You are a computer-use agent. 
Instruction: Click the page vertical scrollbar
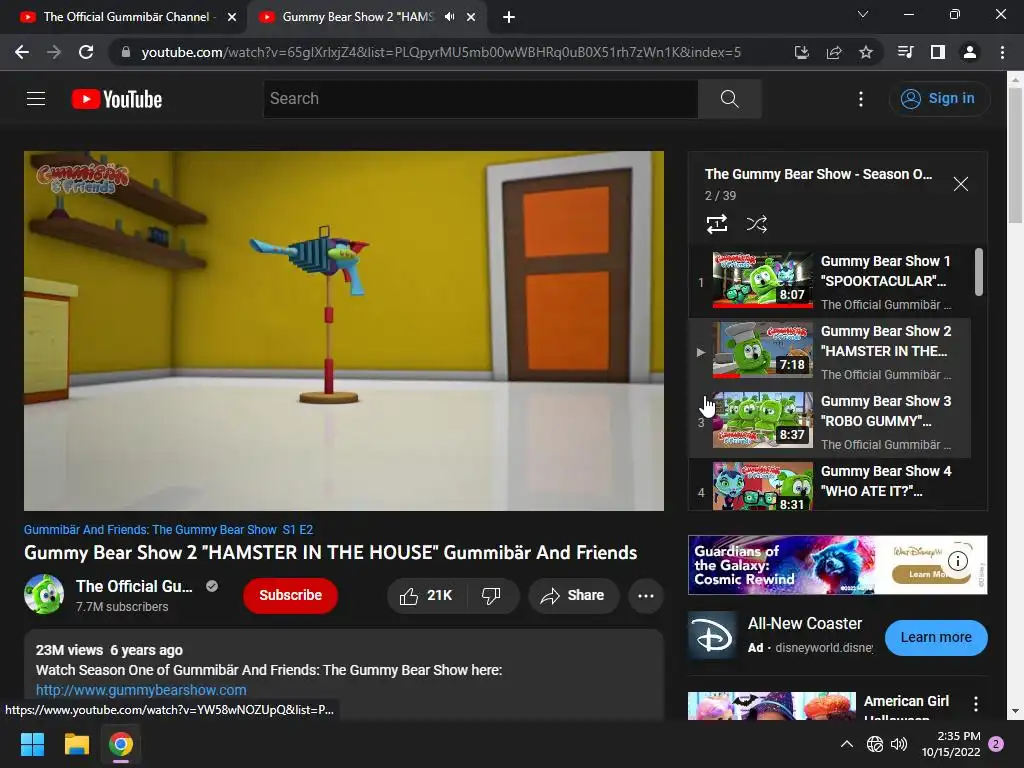pos(1015,155)
